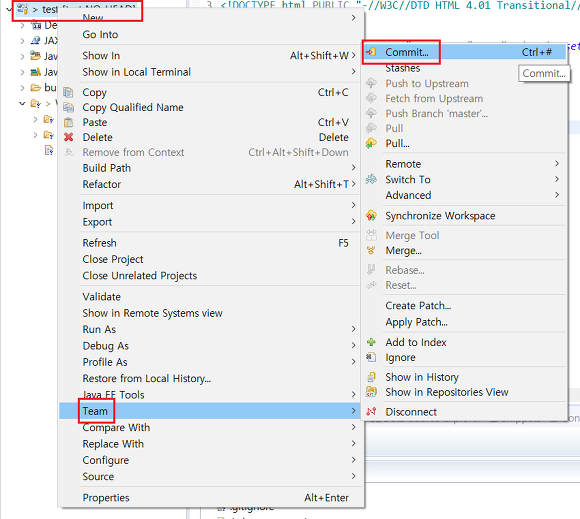Open the Advanced submenu arrow
580x519 pixels.
[x=557, y=195]
